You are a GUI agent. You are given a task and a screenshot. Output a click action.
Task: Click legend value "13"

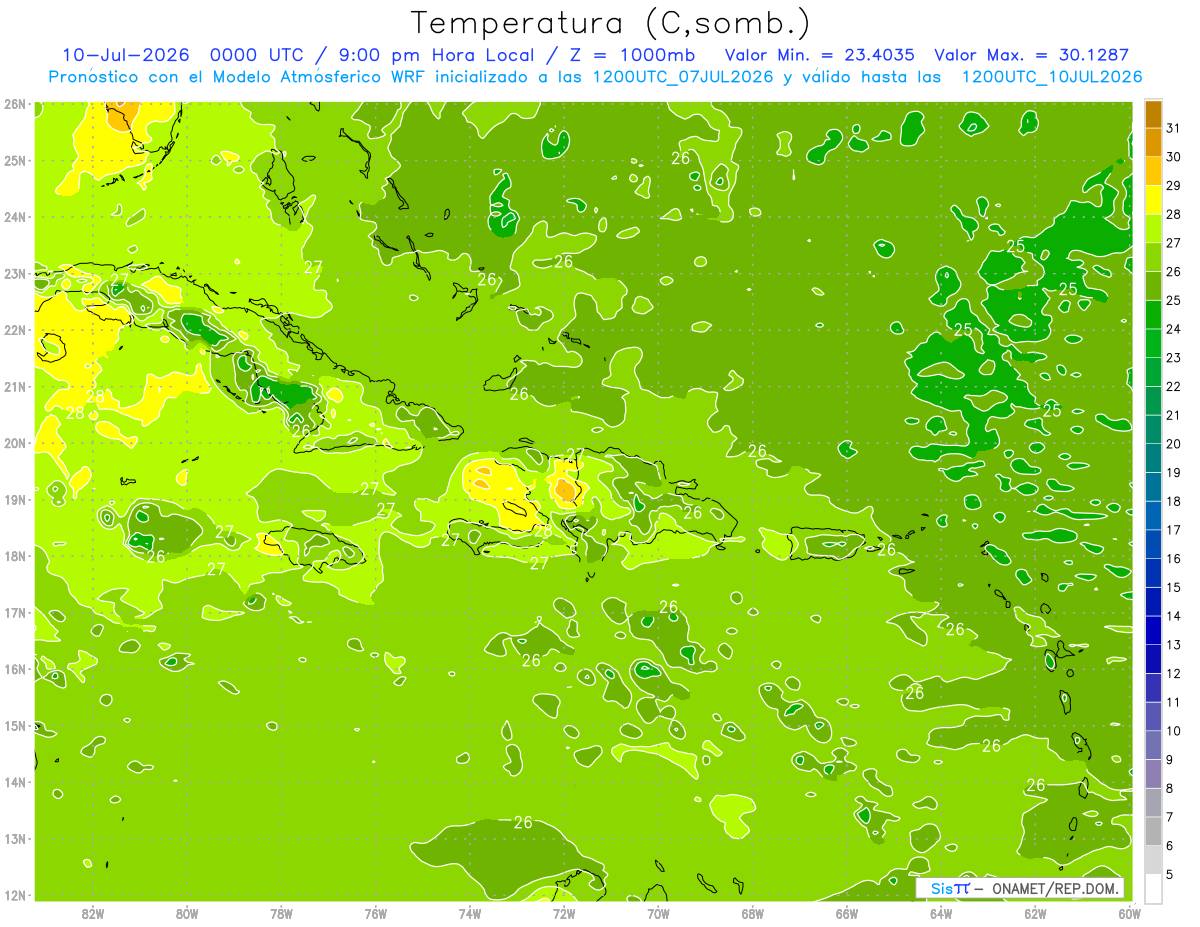click(1174, 645)
